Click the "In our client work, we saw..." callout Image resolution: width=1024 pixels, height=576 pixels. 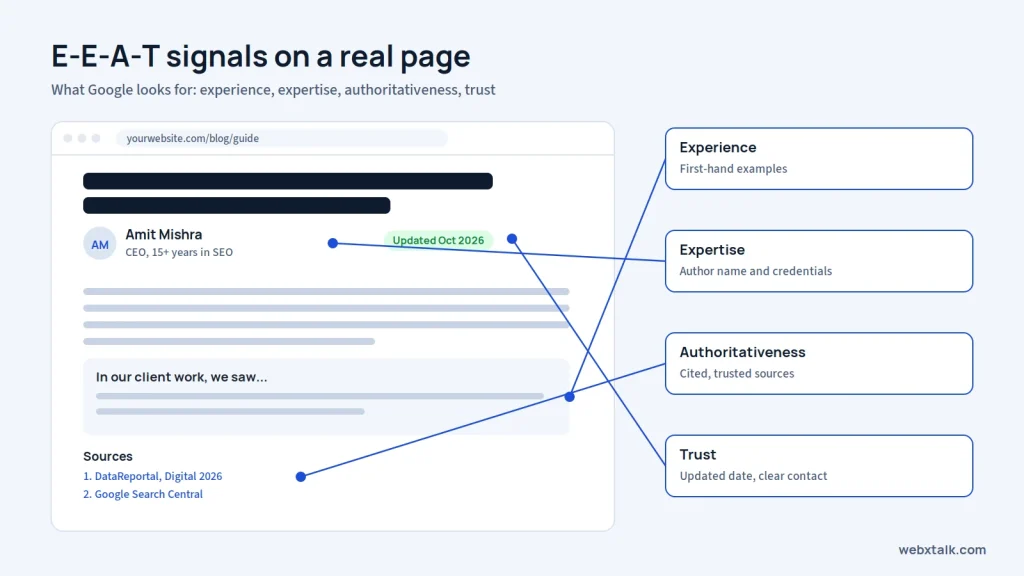coord(326,396)
